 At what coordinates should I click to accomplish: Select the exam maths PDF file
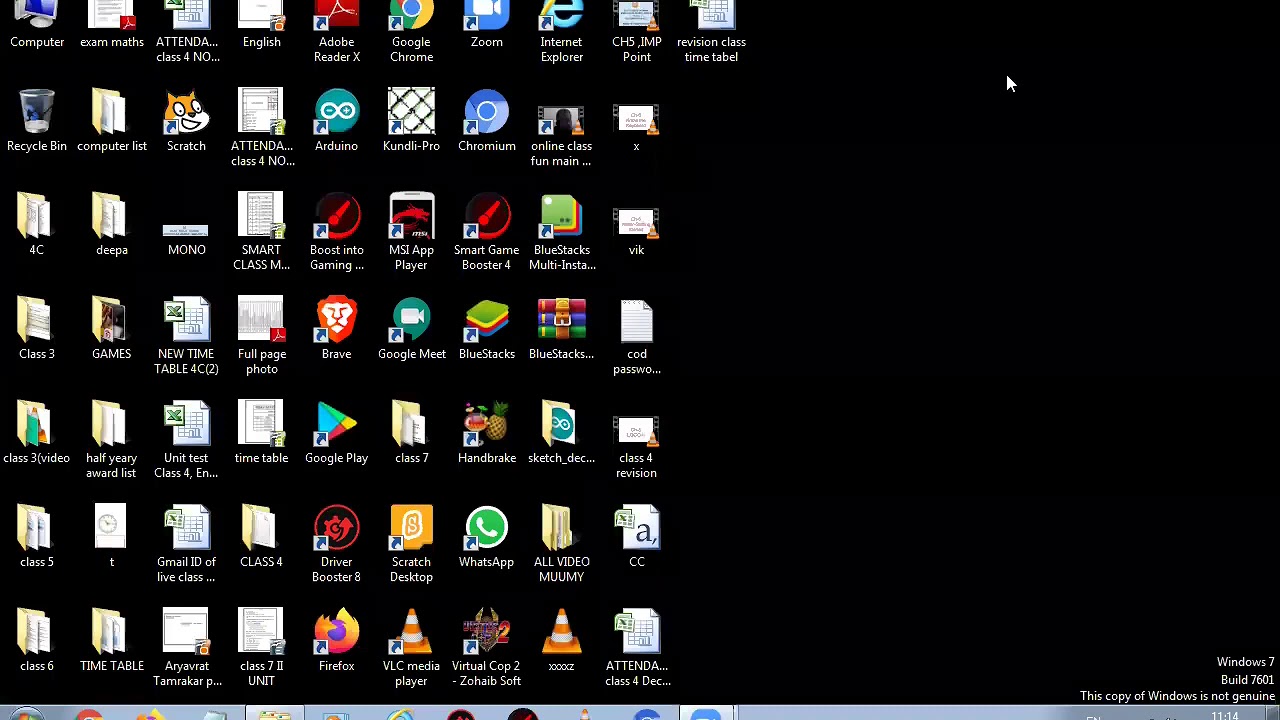tap(111, 25)
